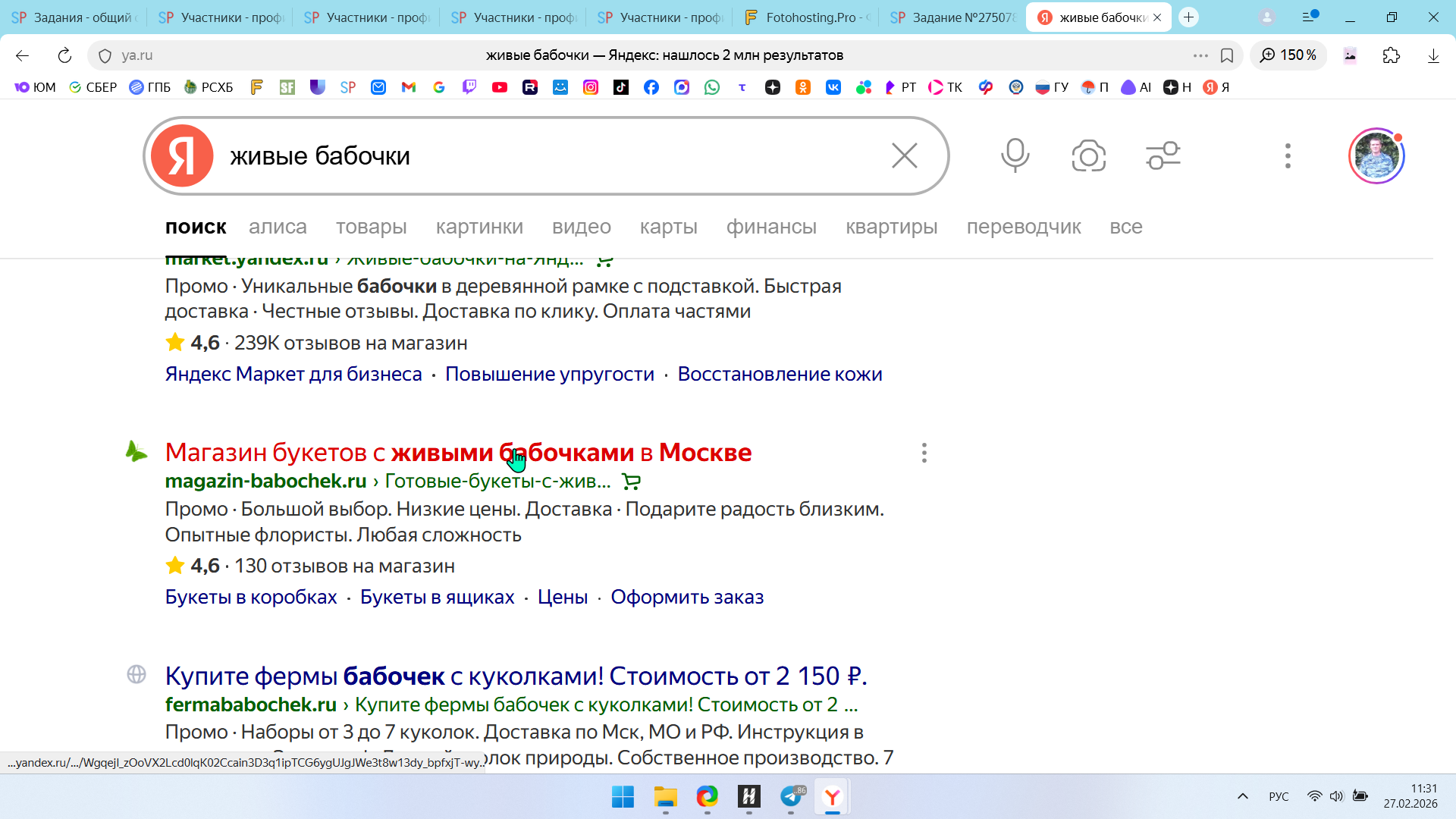This screenshot has height=819, width=1456.
Task: Click the microphone voice search icon
Action: 1015,155
